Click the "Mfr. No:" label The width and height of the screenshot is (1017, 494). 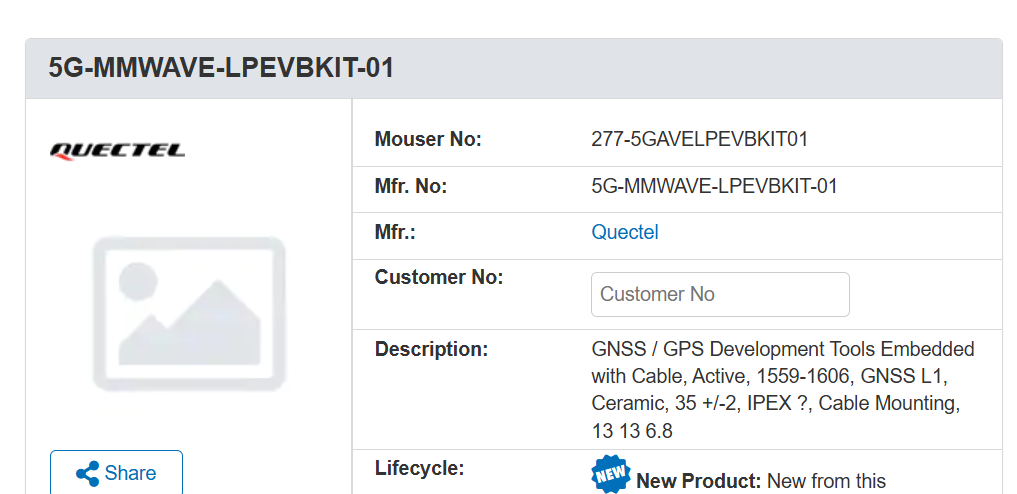[x=411, y=186]
